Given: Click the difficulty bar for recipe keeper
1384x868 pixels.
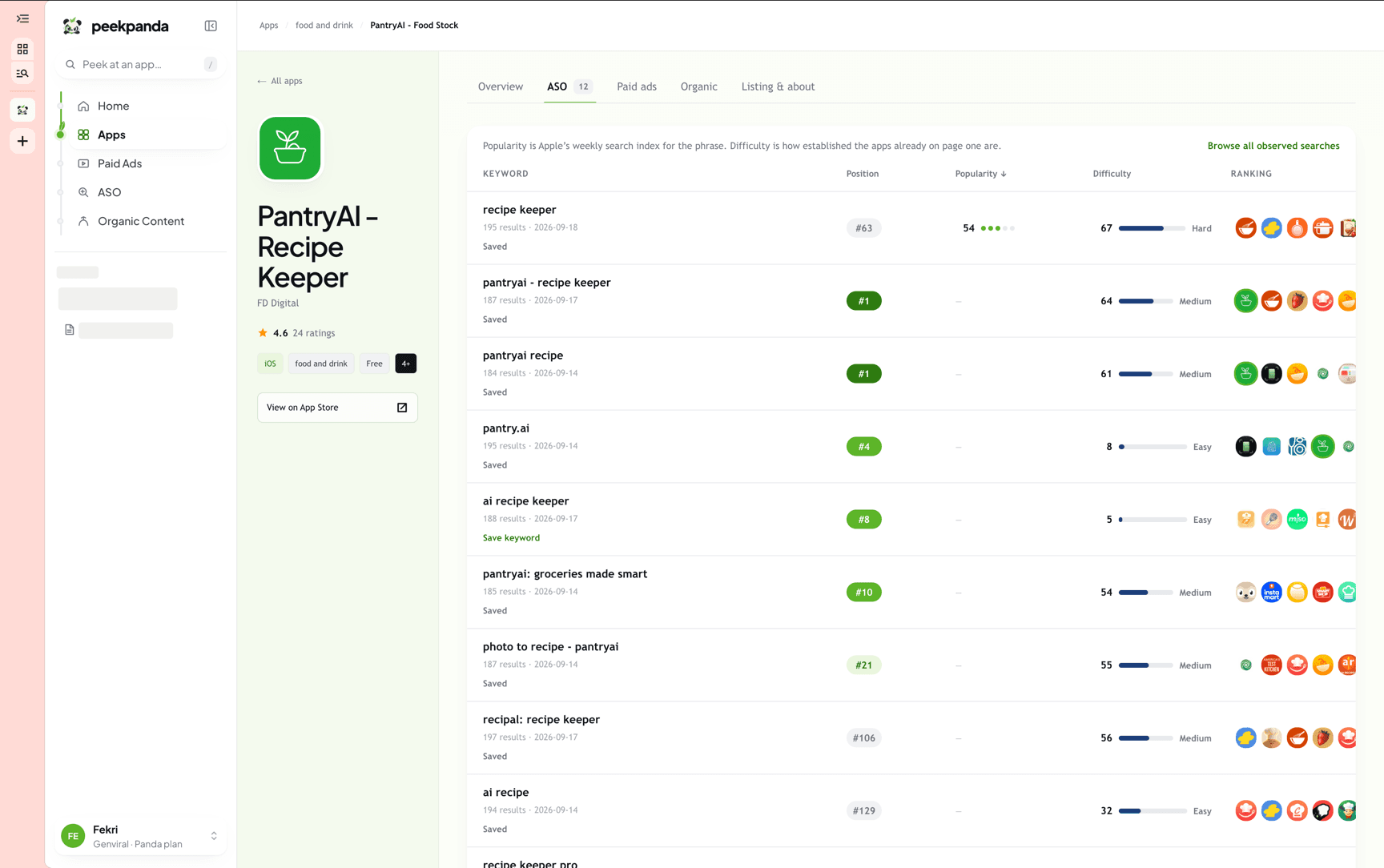Looking at the screenshot, I should 1152,228.
